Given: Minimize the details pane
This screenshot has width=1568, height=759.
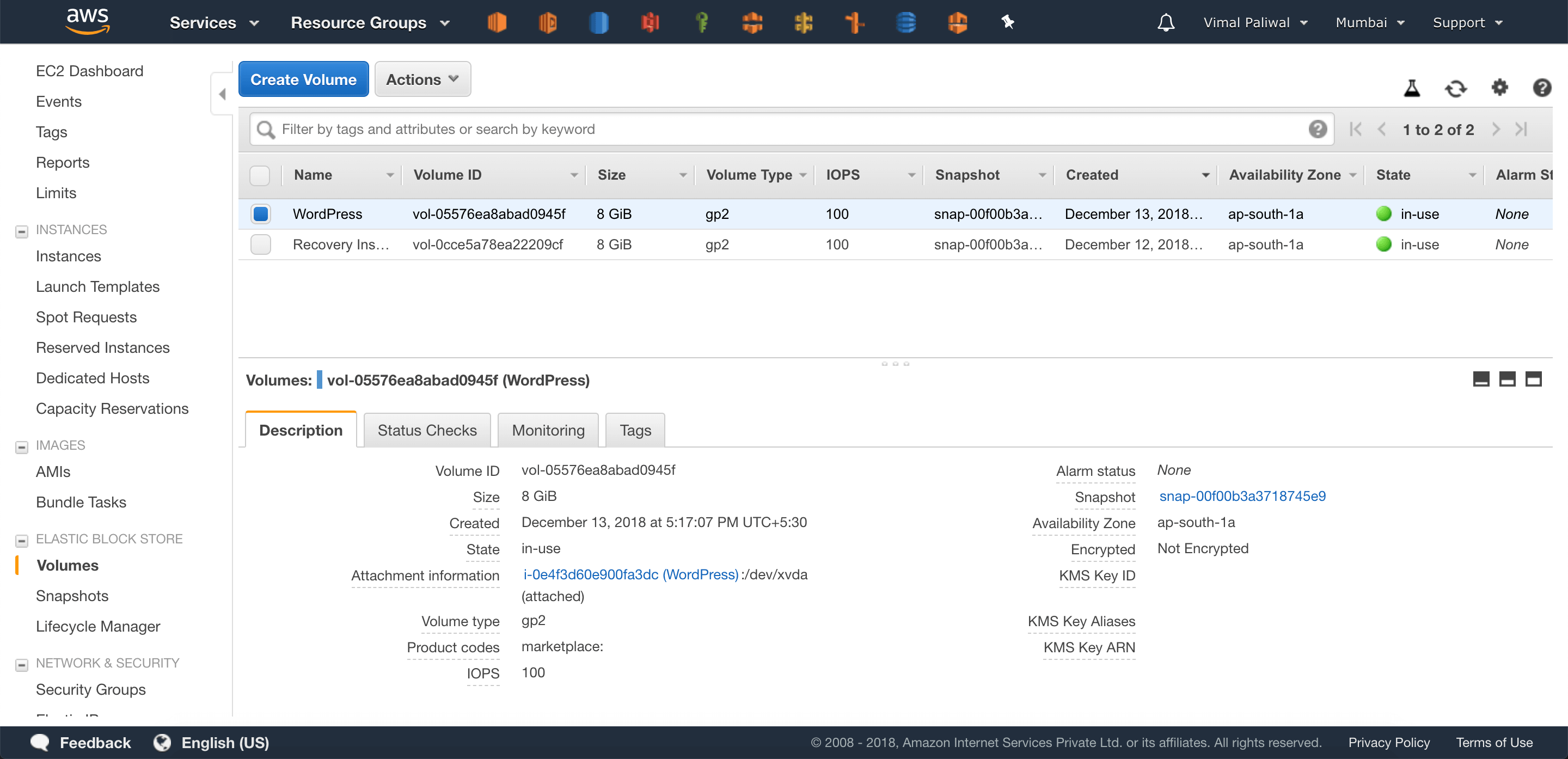Looking at the screenshot, I should [1481, 379].
